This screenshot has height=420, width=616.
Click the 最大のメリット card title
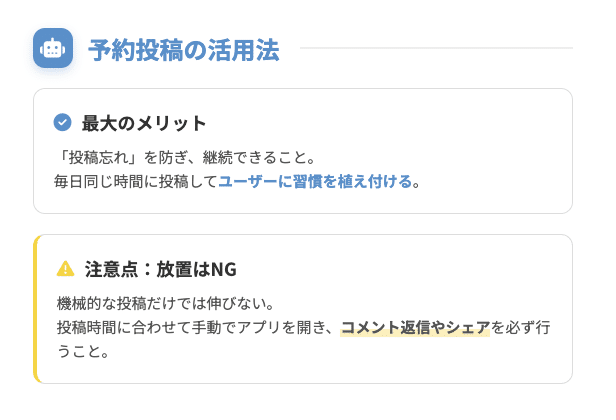144,123
